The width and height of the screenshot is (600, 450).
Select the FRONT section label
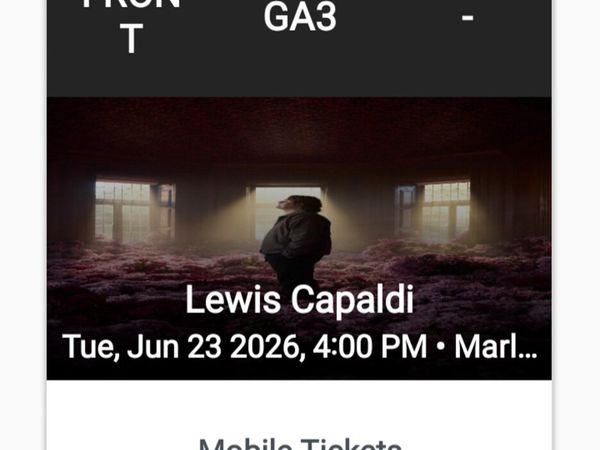click(x=131, y=26)
